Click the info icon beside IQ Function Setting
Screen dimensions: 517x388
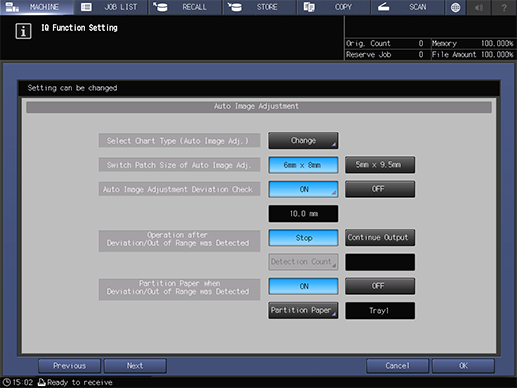(x=23, y=31)
